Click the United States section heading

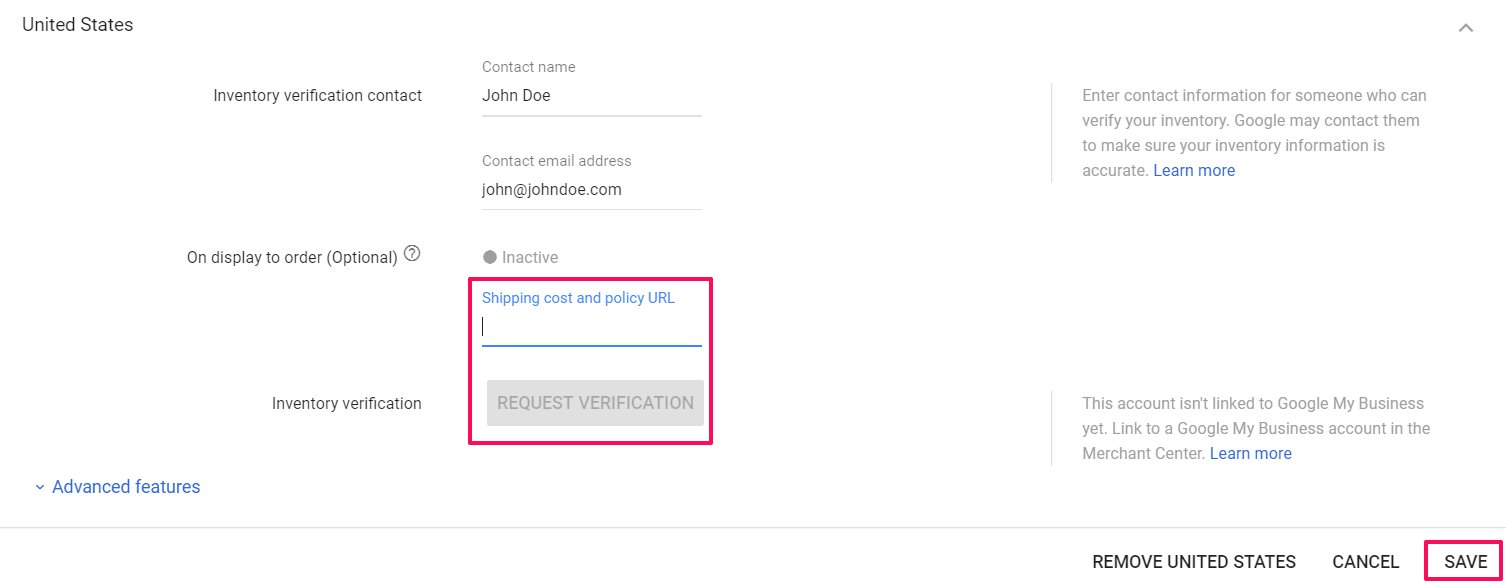[77, 25]
